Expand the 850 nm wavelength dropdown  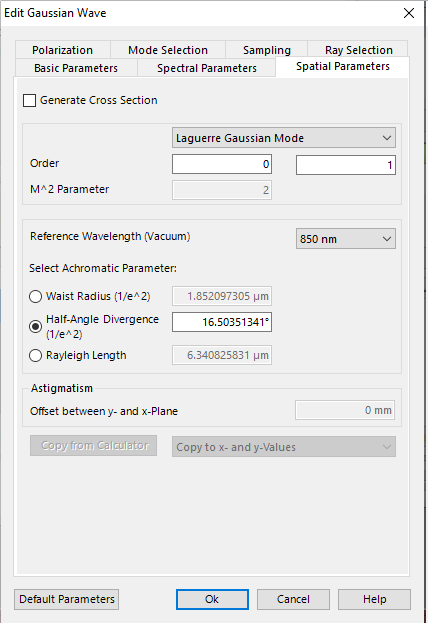point(346,239)
